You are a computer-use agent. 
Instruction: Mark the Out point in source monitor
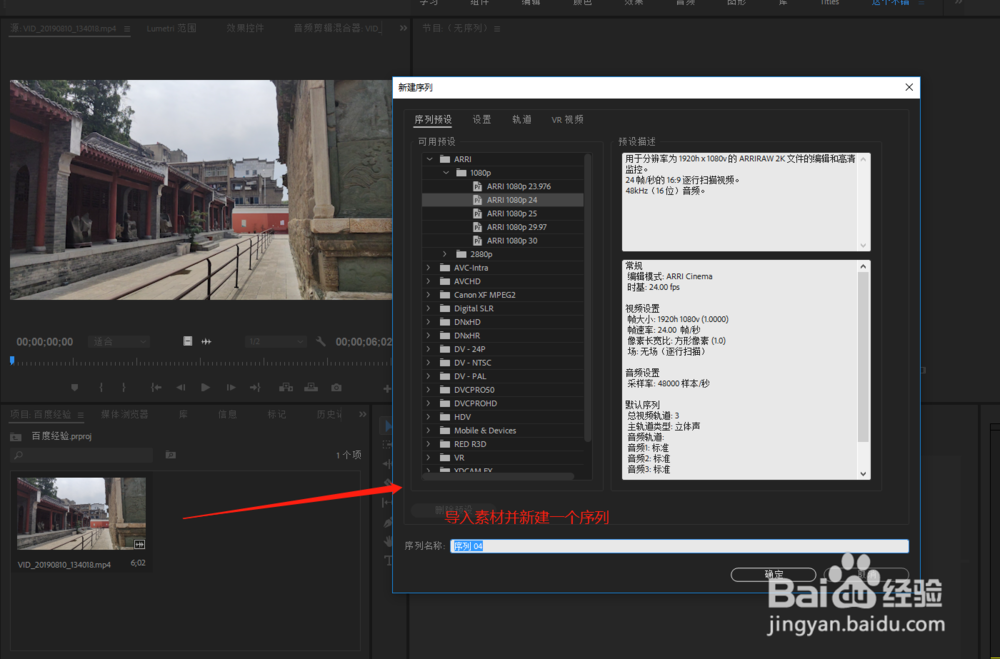point(124,387)
